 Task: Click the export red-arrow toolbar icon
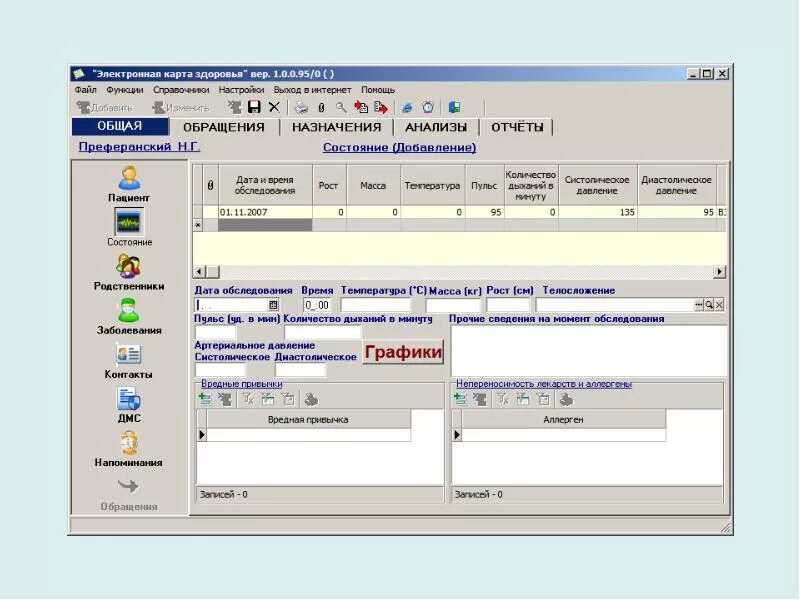(x=381, y=107)
